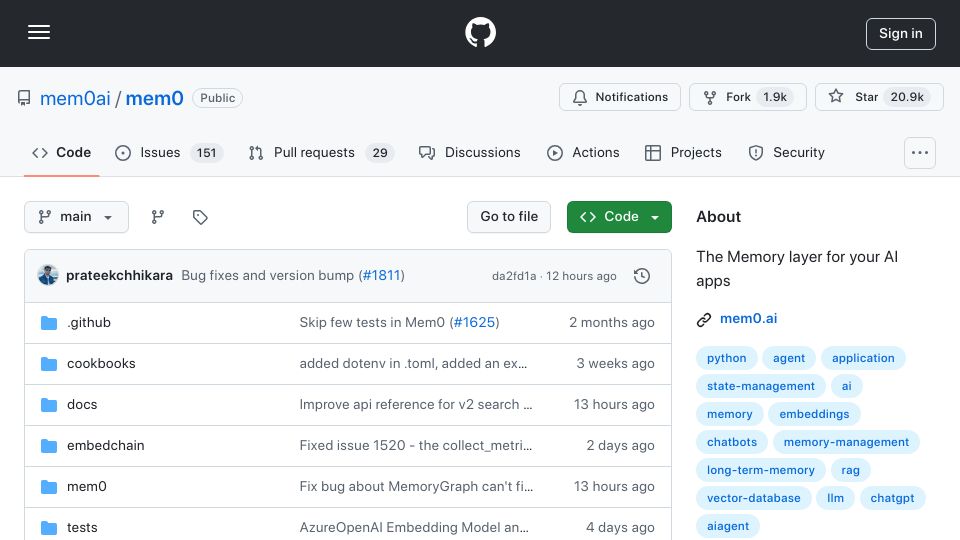
Task: Open the AzureOpenAI Embedding Model commit
Action: pyautogui.click(x=414, y=528)
